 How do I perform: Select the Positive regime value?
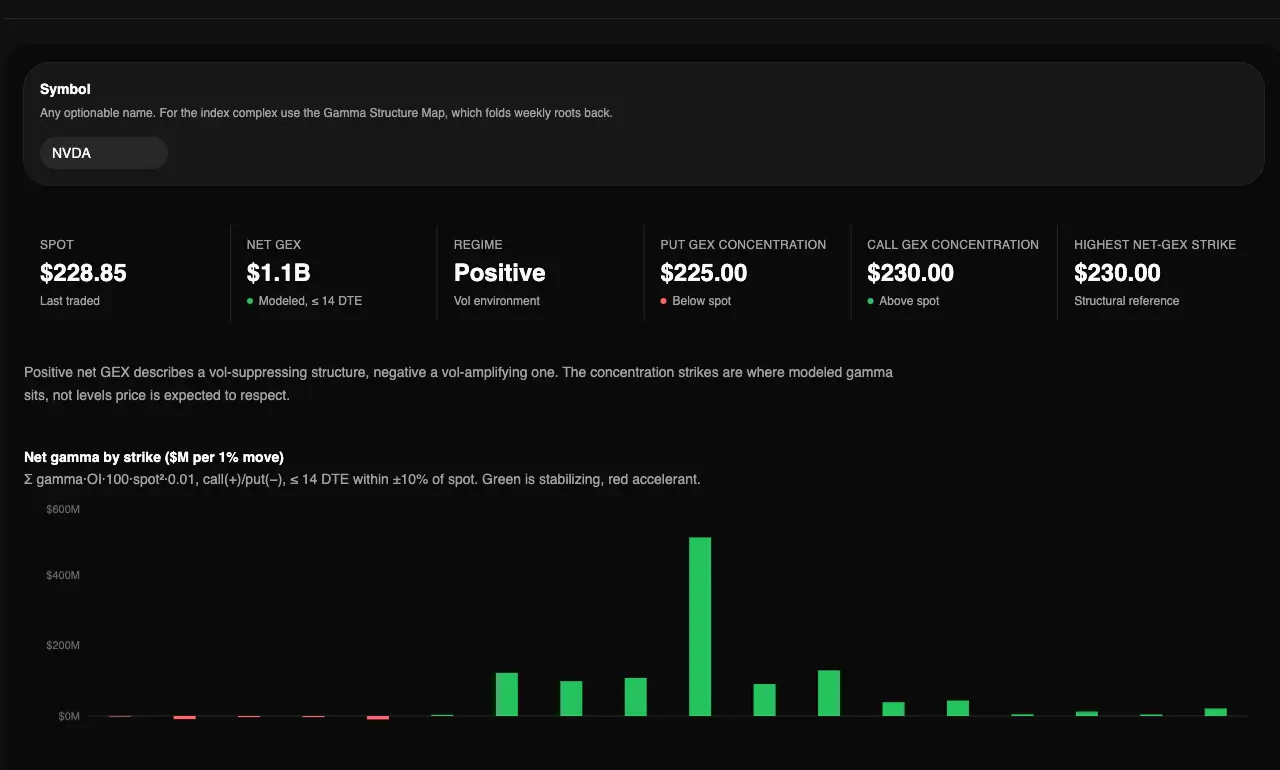click(500, 273)
